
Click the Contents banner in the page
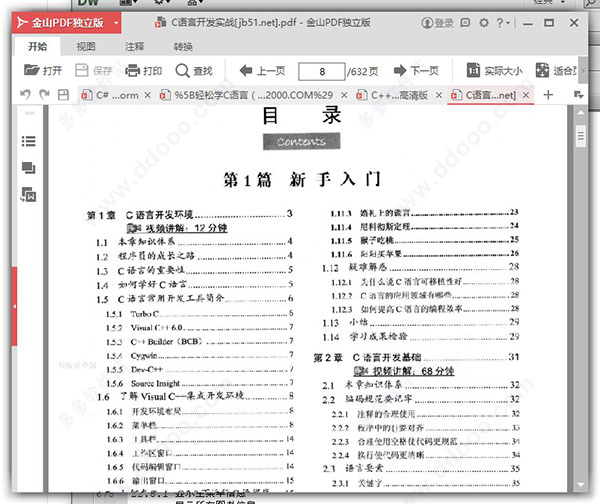[x=302, y=142]
